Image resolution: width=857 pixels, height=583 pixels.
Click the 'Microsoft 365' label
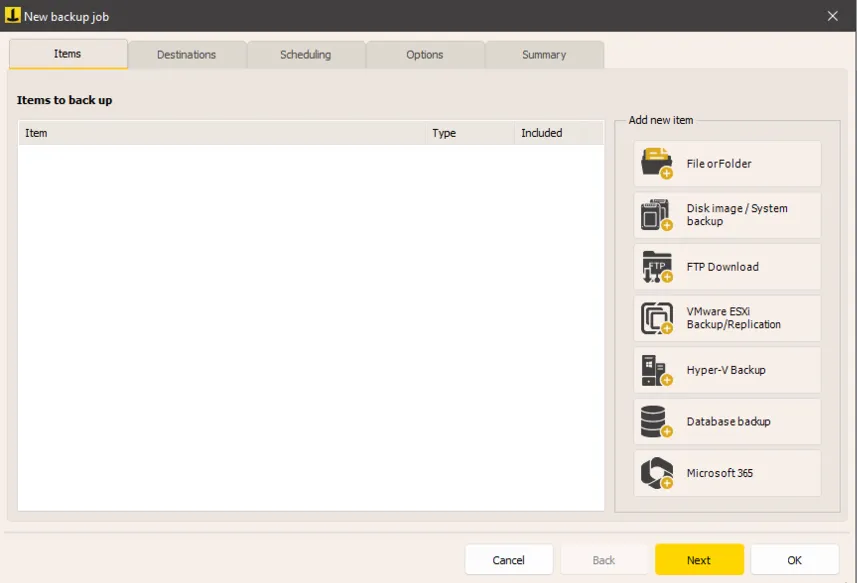719,473
